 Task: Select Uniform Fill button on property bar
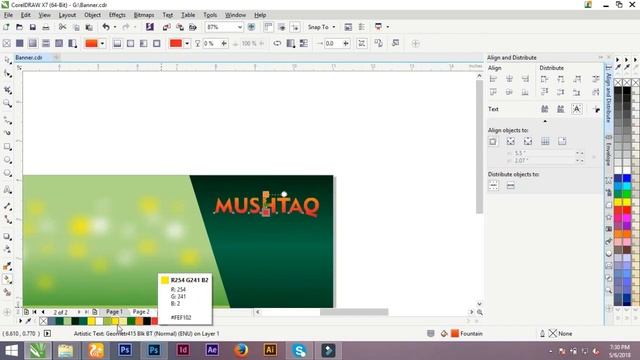point(20,43)
